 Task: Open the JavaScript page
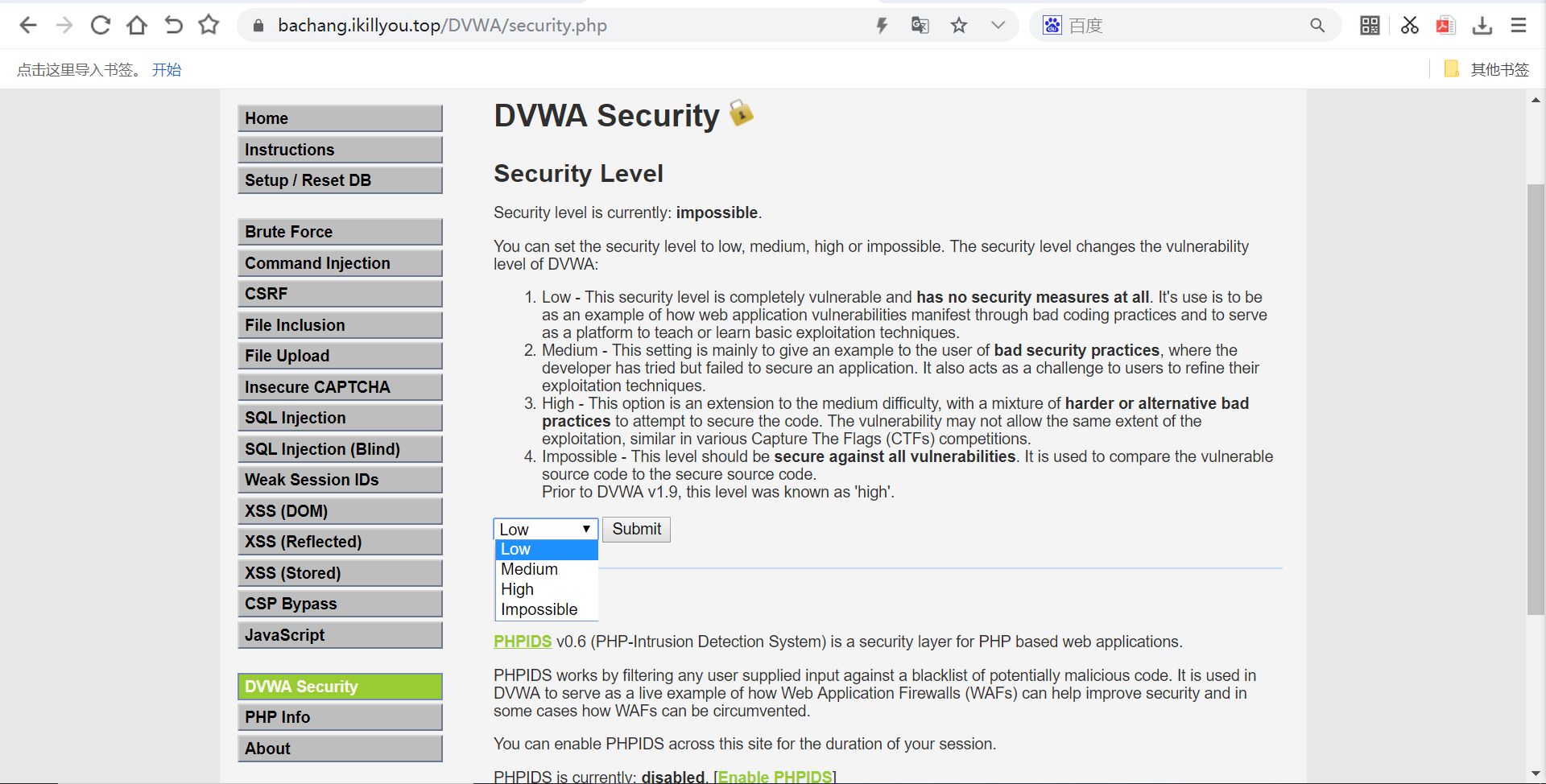tap(340, 635)
